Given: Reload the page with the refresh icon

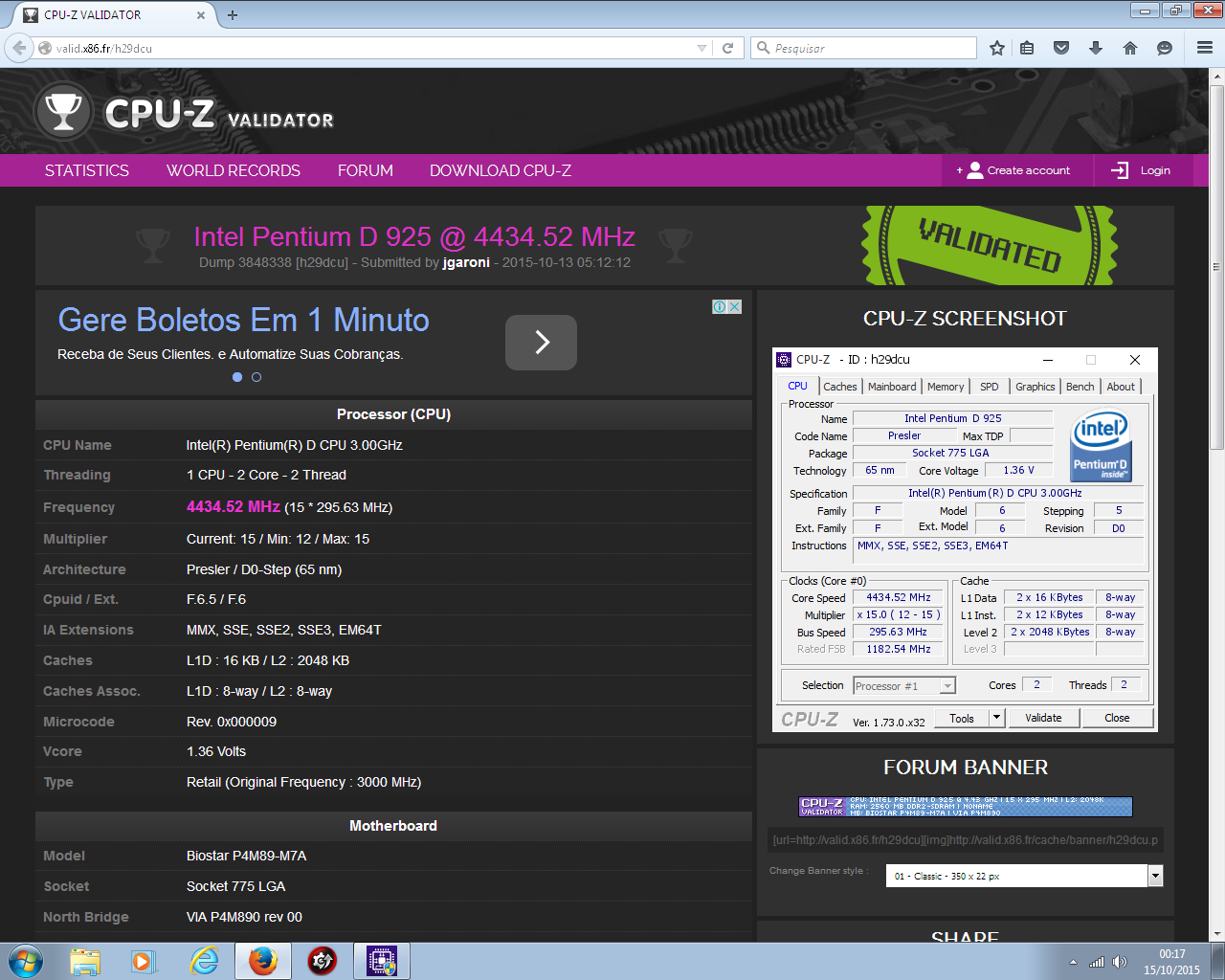Looking at the screenshot, I should click(x=727, y=48).
